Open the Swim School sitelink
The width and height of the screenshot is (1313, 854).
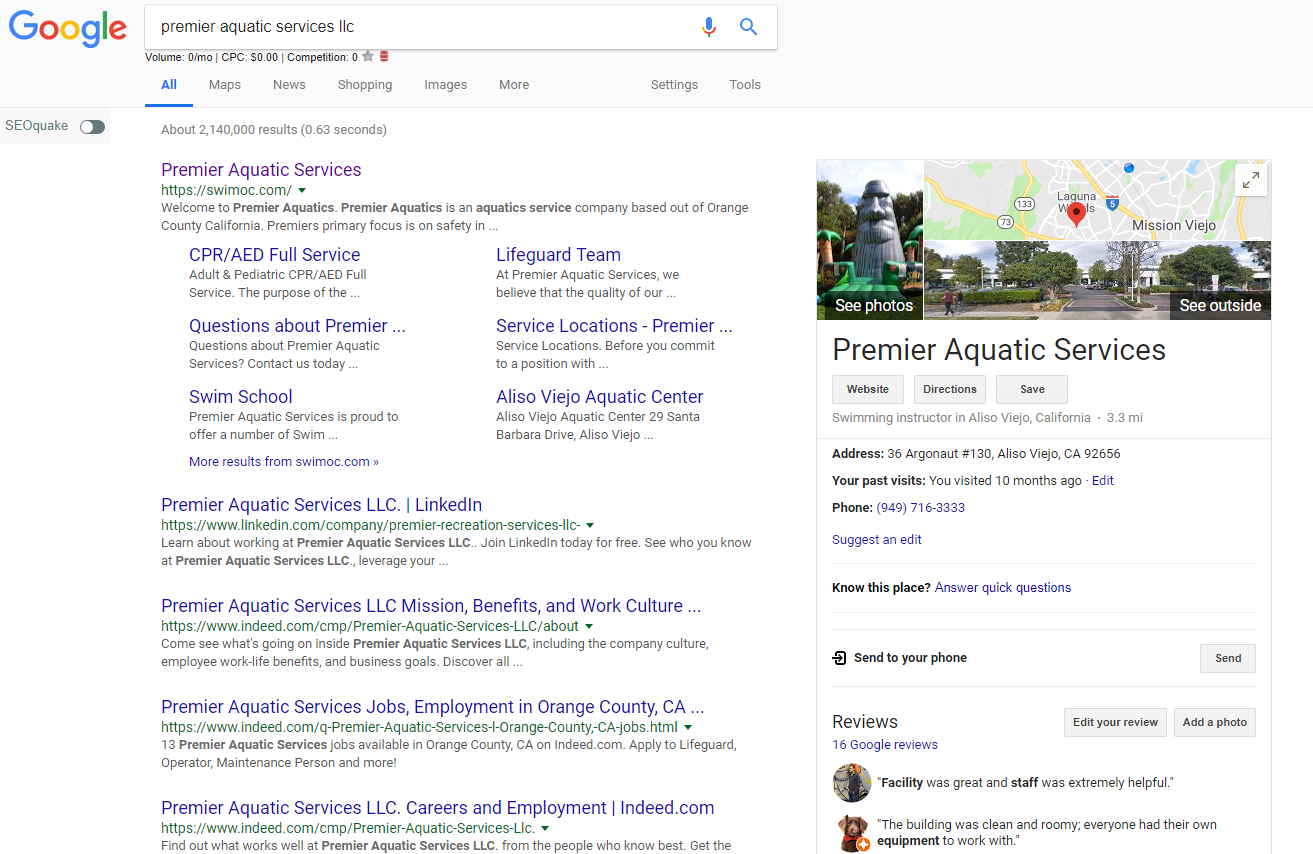coord(241,397)
